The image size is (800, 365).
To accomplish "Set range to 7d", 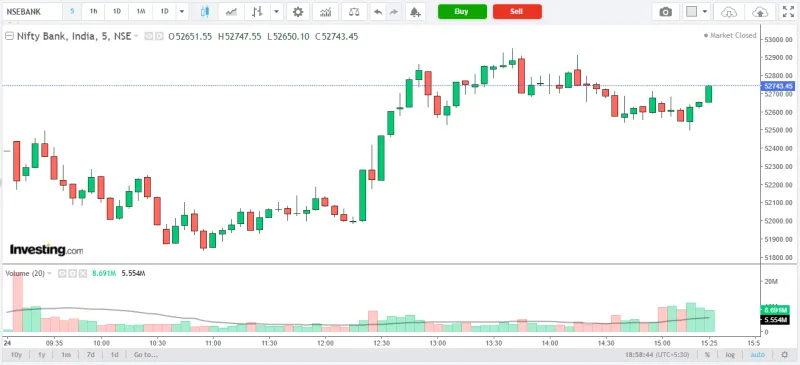I will pyautogui.click(x=90, y=354).
